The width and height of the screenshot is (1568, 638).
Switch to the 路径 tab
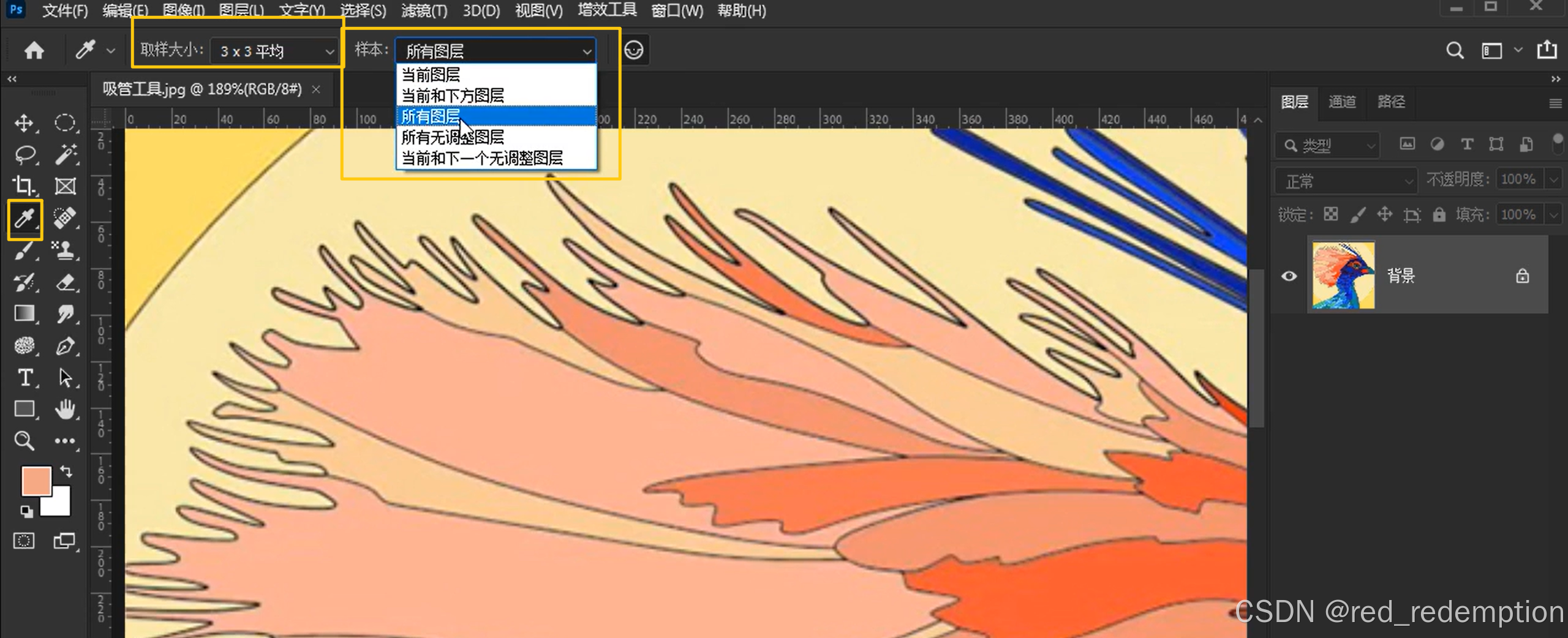pos(1391,102)
